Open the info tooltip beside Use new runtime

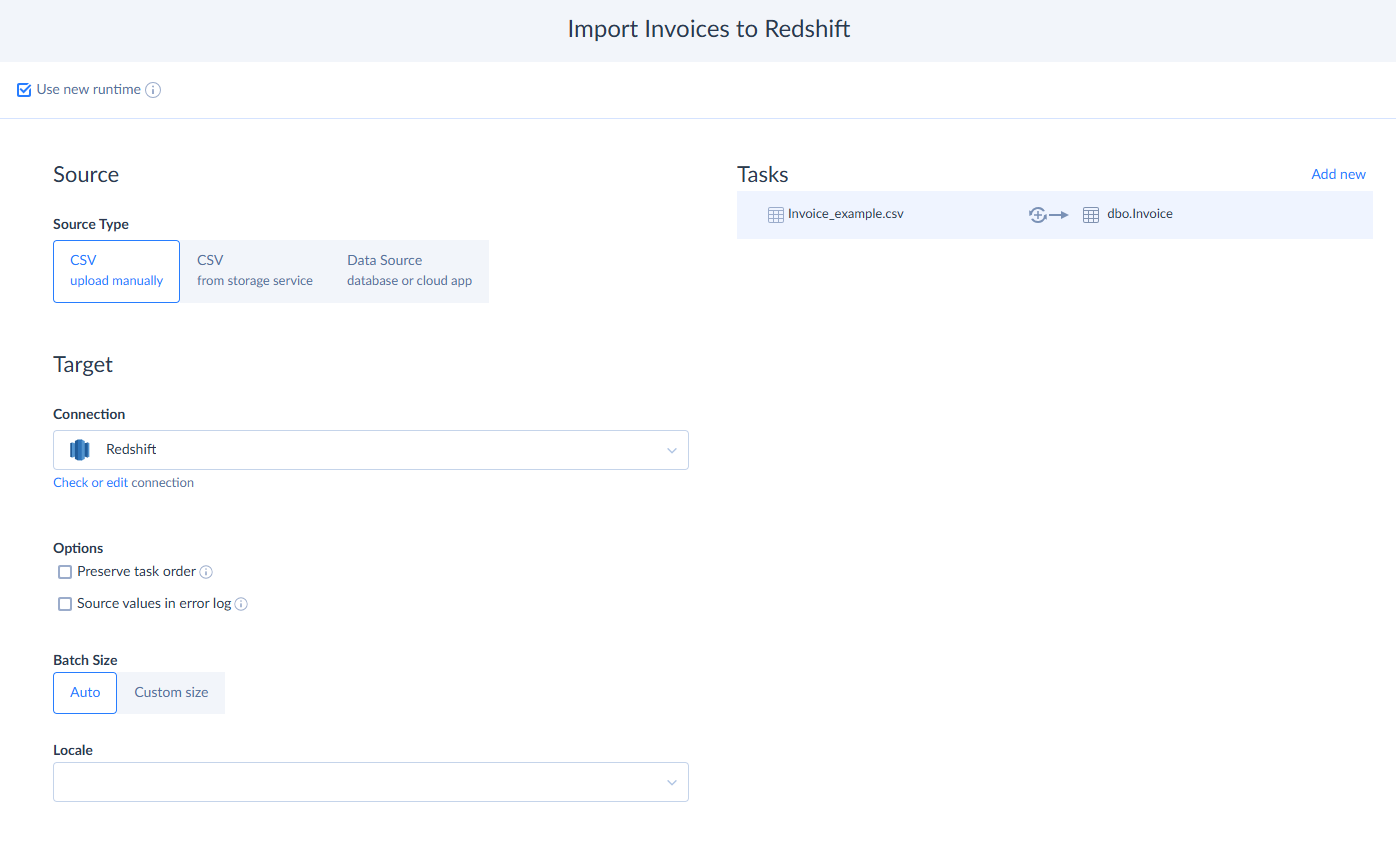(154, 90)
